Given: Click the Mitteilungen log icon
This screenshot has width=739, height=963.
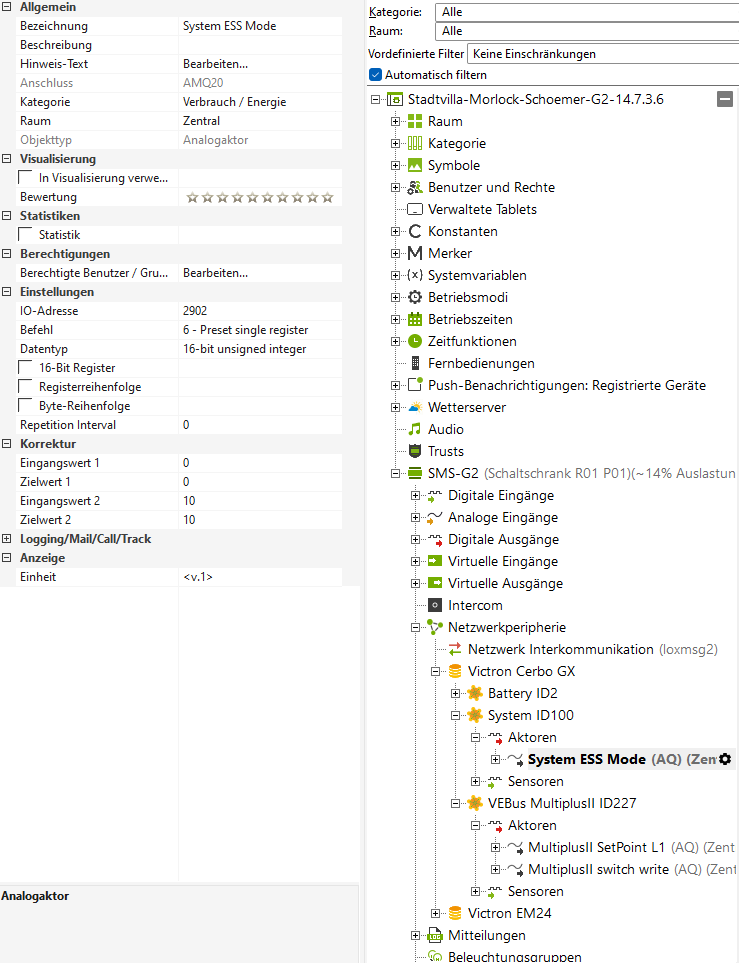Looking at the screenshot, I should pos(435,935).
